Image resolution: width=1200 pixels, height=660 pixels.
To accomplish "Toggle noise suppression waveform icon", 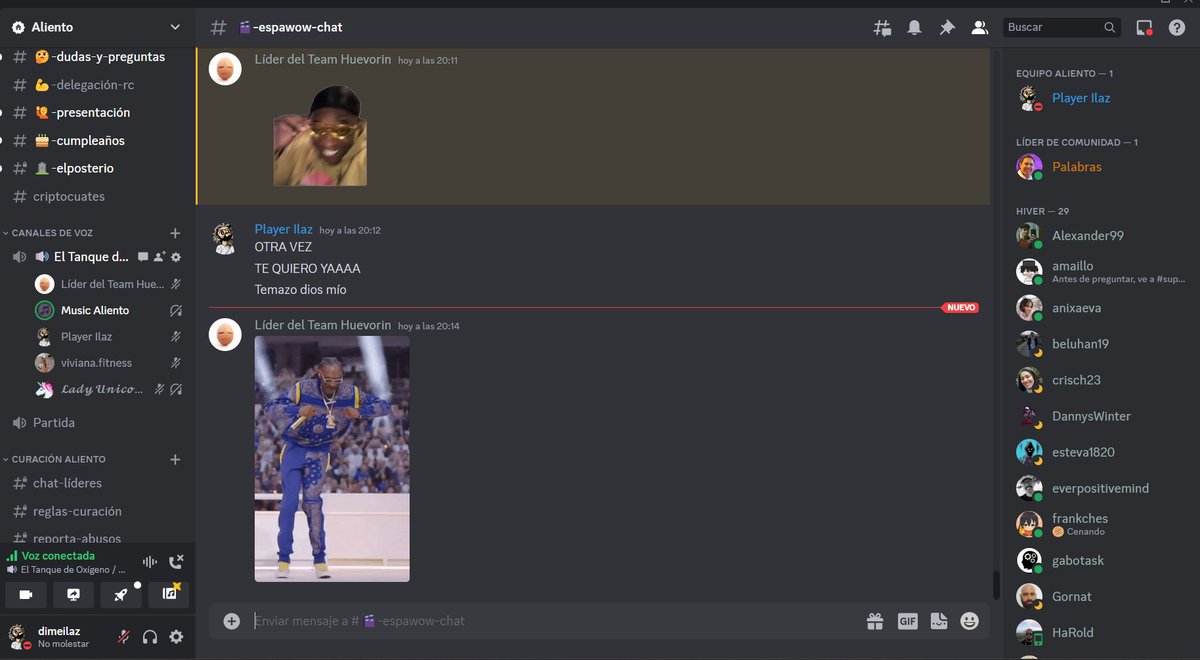I will click(x=150, y=562).
